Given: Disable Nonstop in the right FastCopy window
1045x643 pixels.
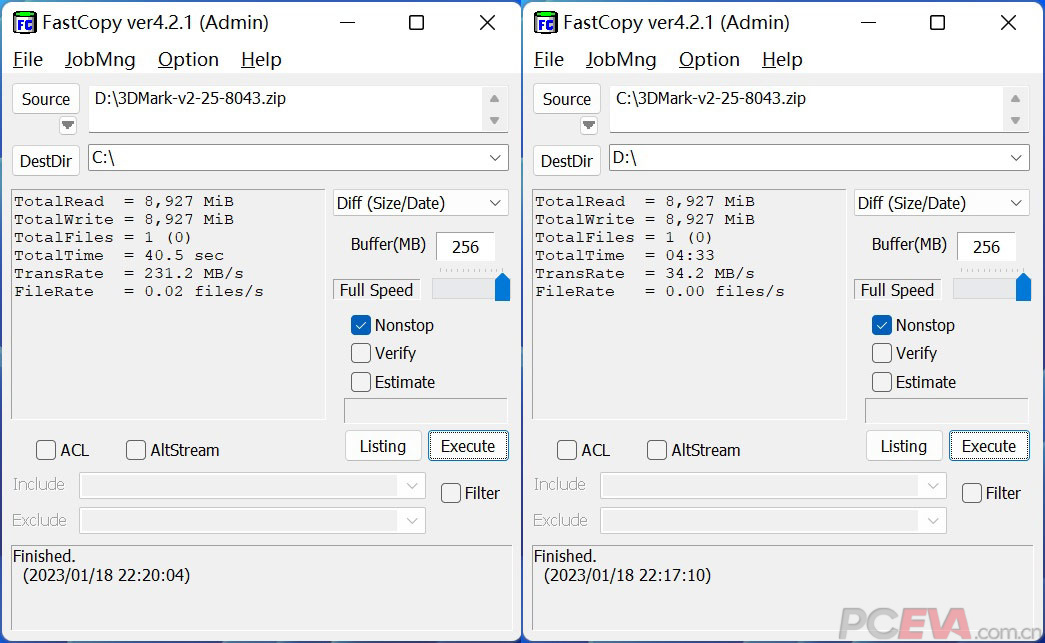Looking at the screenshot, I should tap(882, 325).
